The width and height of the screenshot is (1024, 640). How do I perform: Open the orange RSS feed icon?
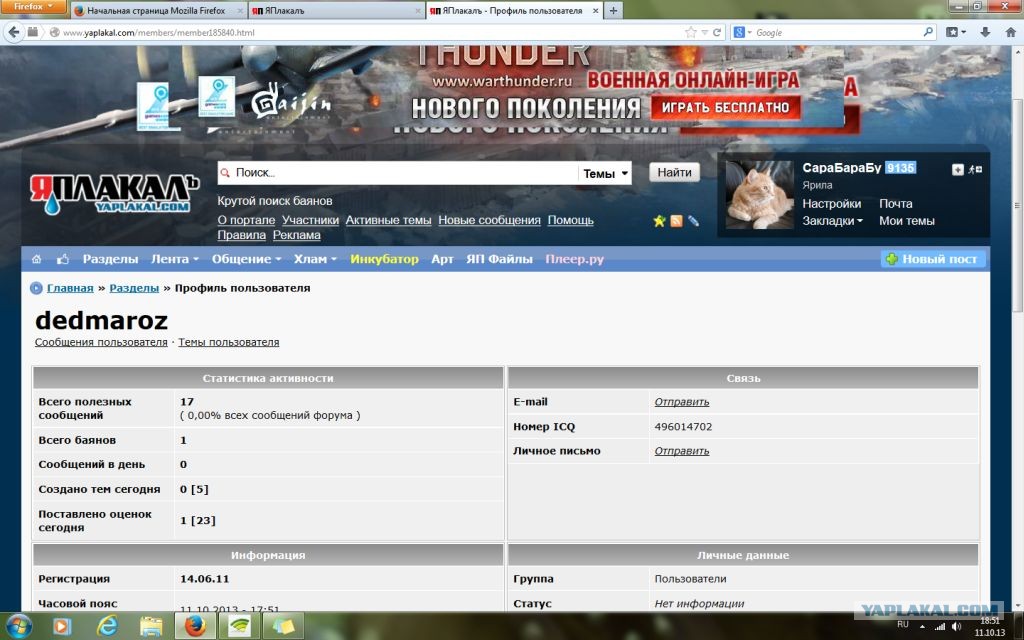tap(676, 221)
